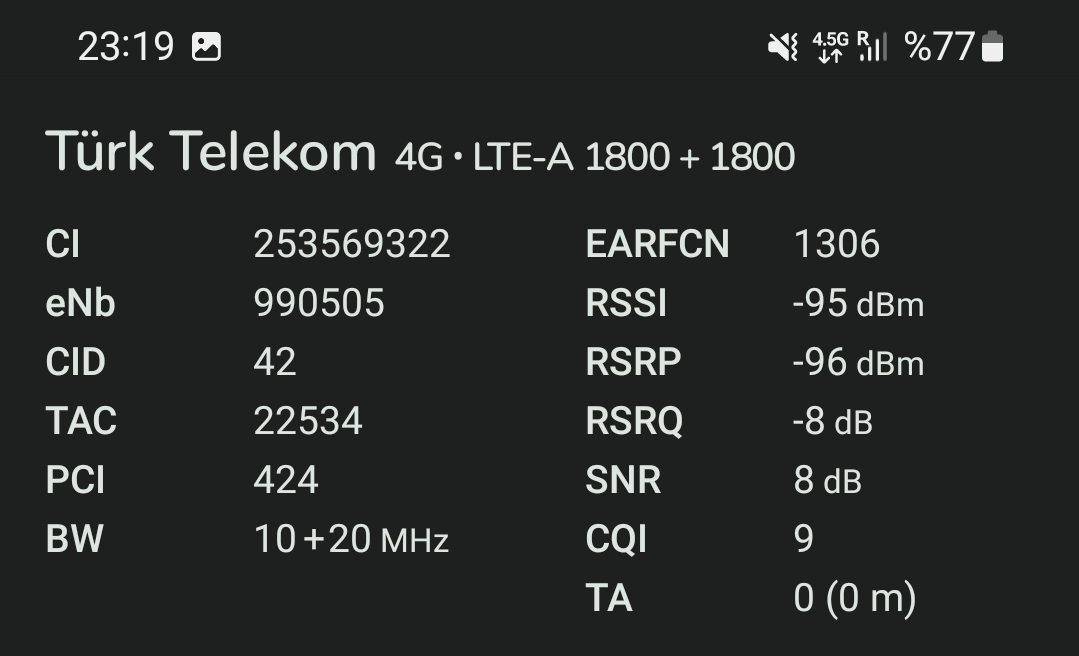Screen dimensions: 1079x656
Task: Tap the SNR reading 8 dB
Action: (x=827, y=480)
